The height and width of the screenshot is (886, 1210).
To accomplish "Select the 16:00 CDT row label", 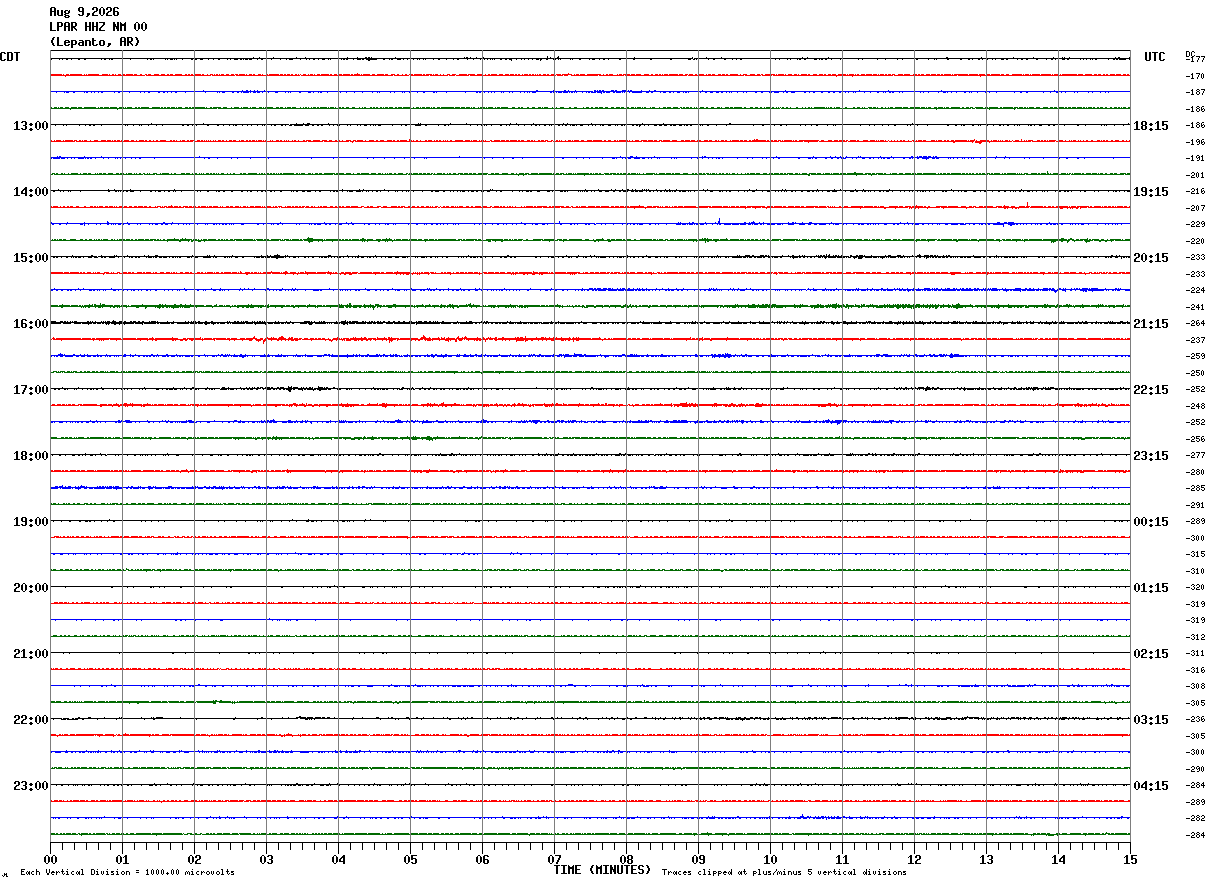I will (30, 324).
